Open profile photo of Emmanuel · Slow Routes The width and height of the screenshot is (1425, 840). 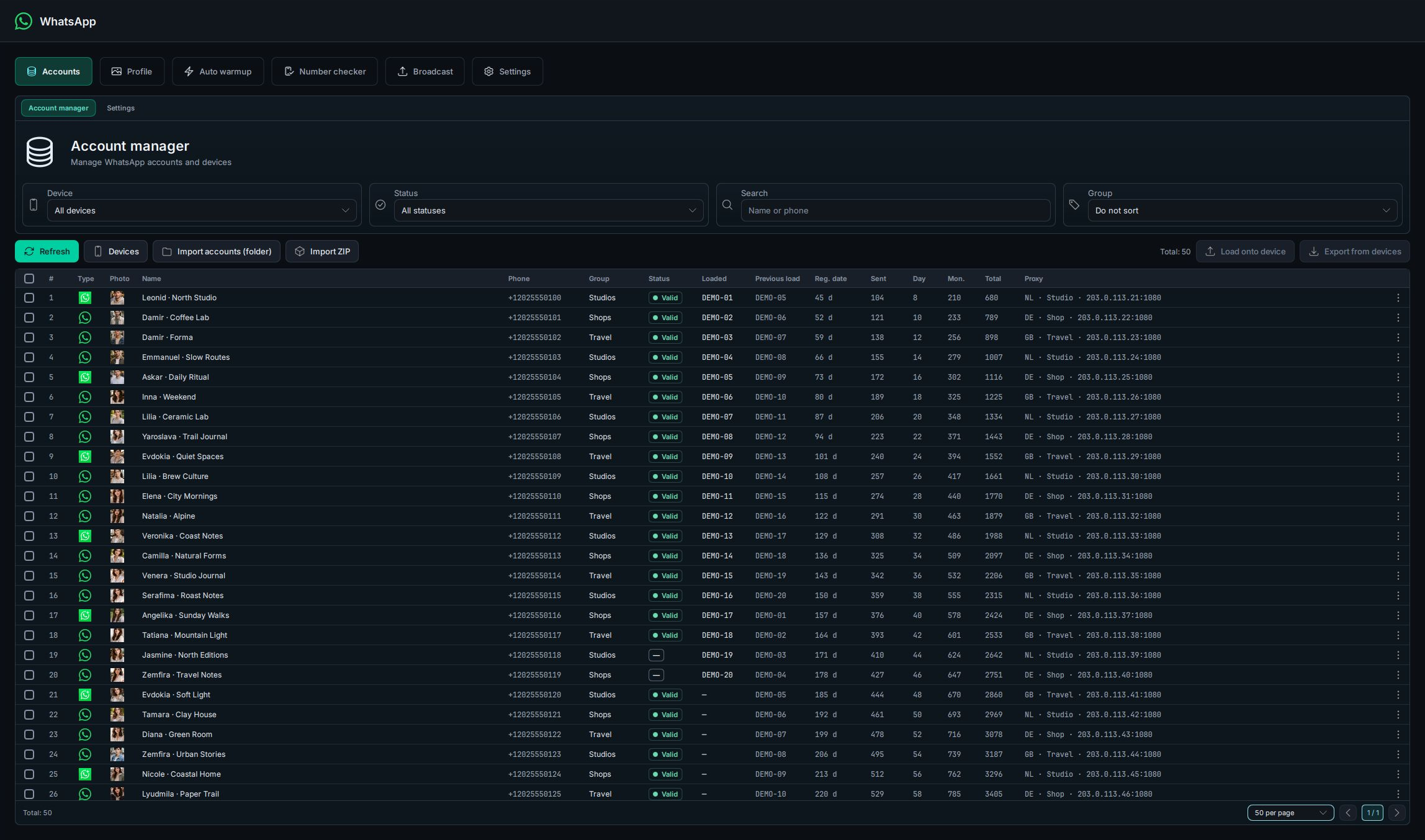coord(117,357)
